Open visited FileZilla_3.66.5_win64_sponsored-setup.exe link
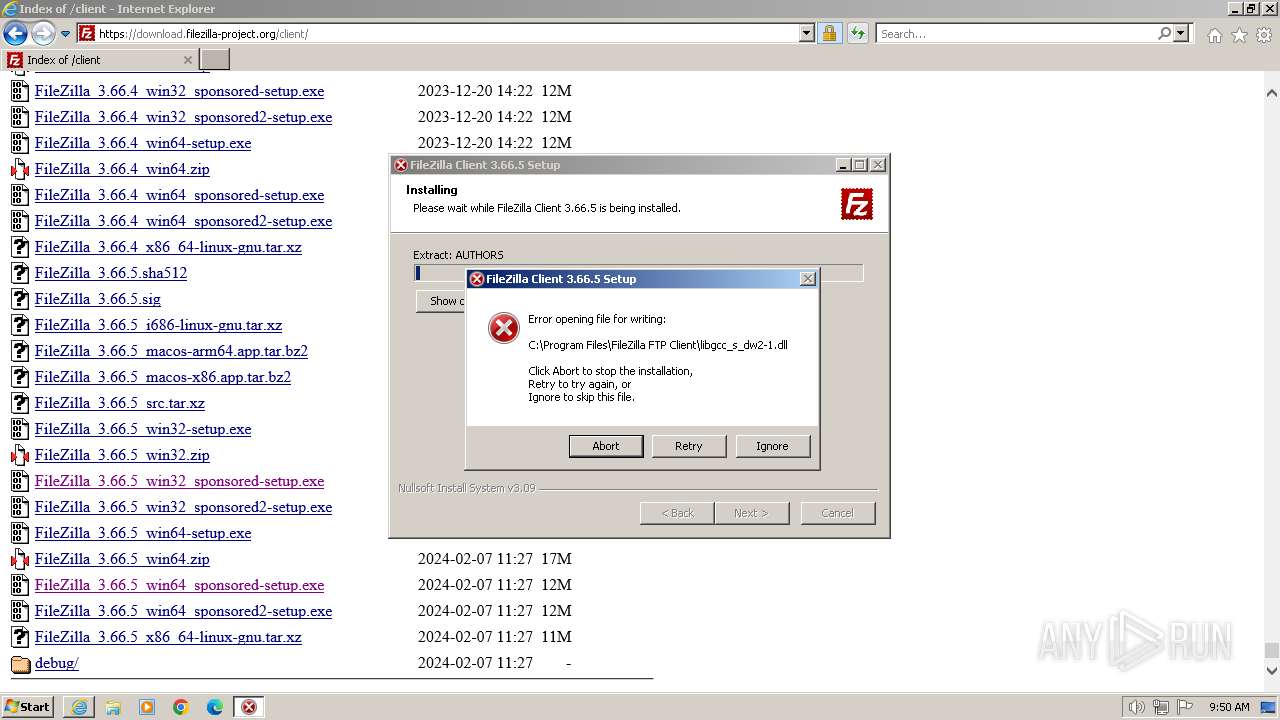The height and width of the screenshot is (720, 1280). (x=179, y=585)
